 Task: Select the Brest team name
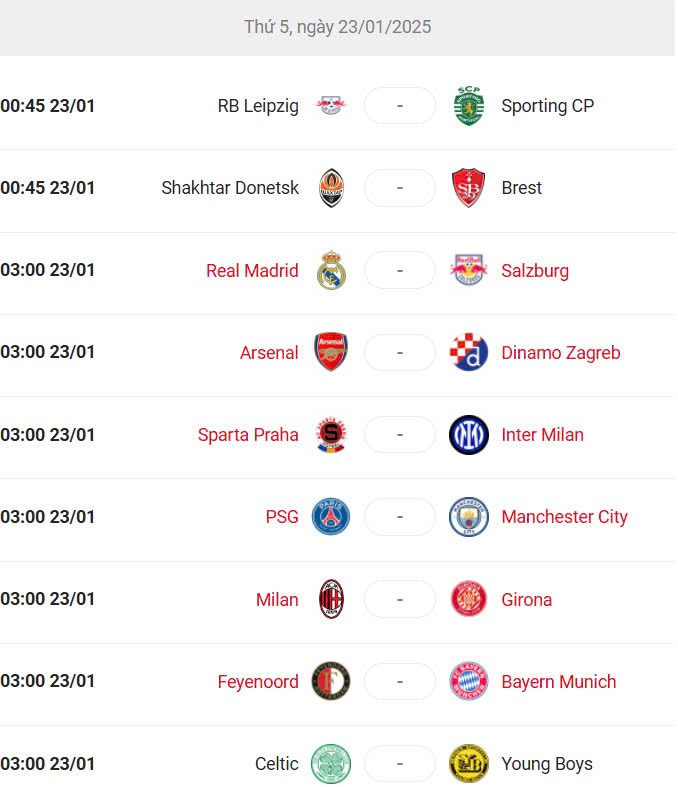tap(521, 188)
